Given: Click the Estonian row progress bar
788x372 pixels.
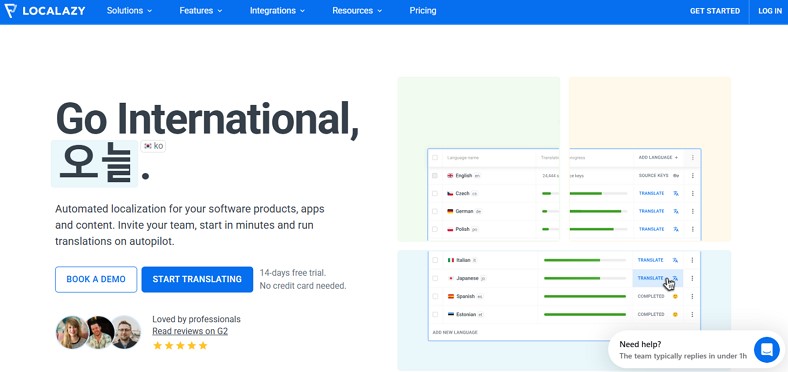Looking at the screenshot, I should (585, 314).
